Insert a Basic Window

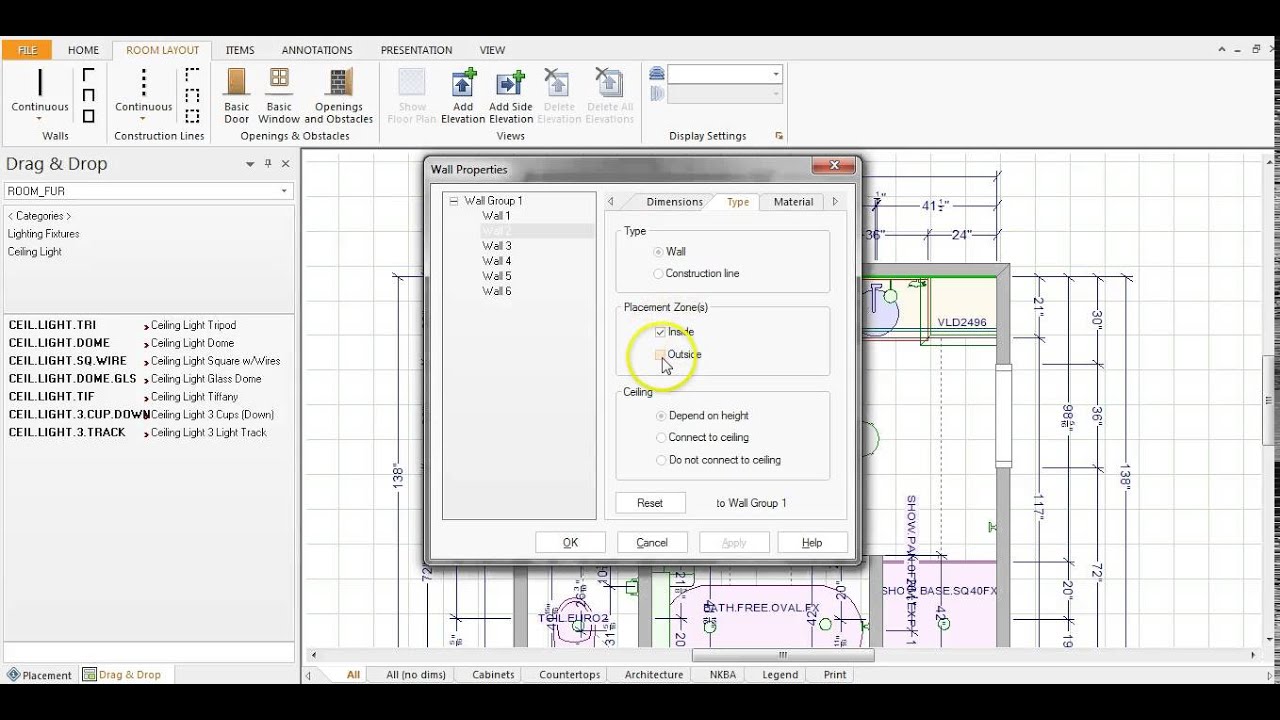tap(279, 96)
